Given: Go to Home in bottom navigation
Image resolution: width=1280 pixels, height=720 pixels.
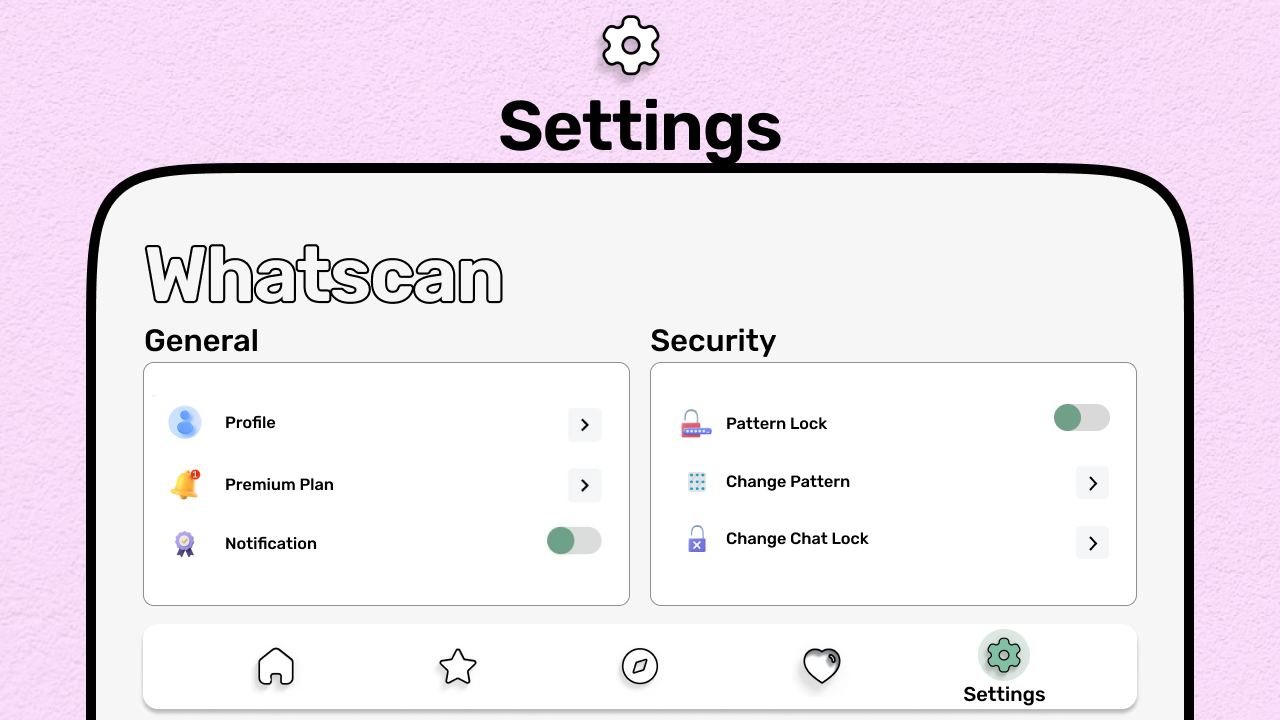Looking at the screenshot, I should point(276,666).
